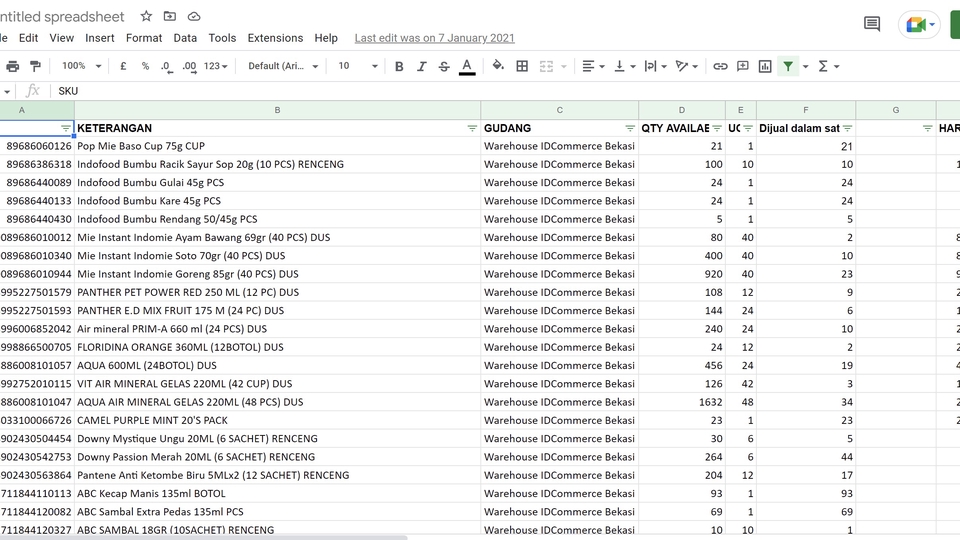Image resolution: width=960 pixels, height=540 pixels.
Task: Select column B header
Action: (x=277, y=110)
